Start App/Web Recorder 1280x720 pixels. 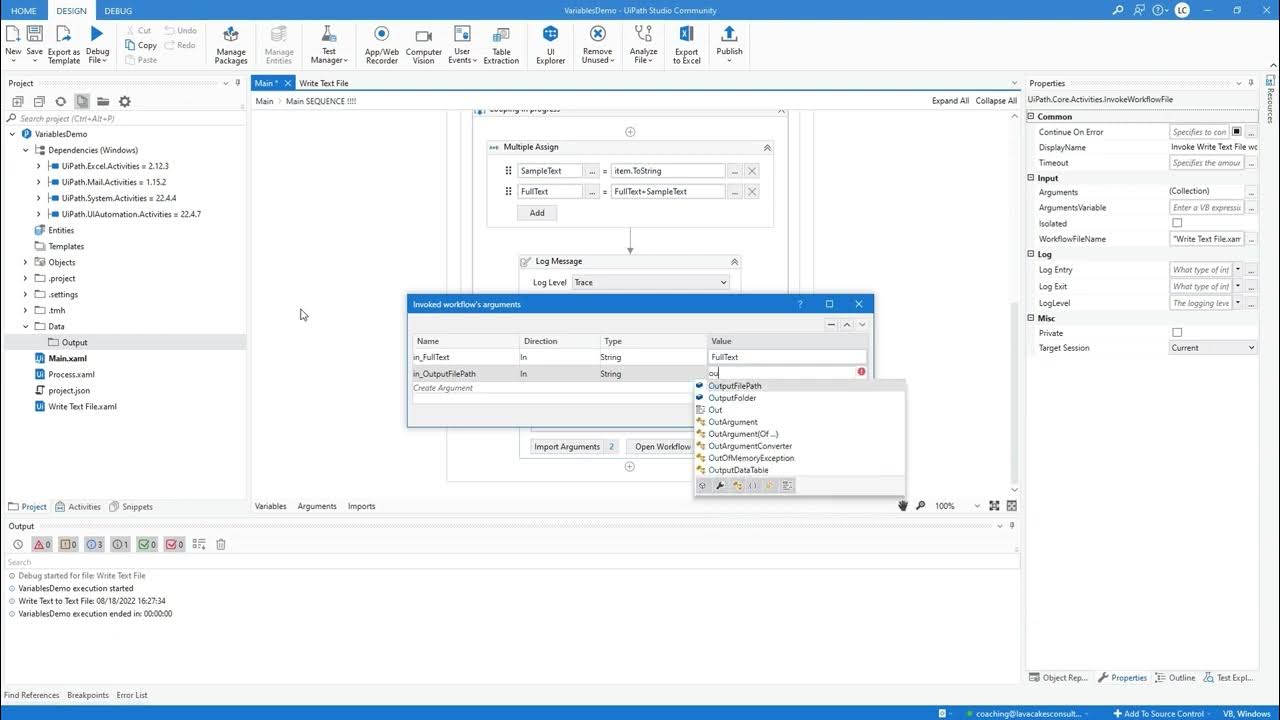(x=382, y=45)
